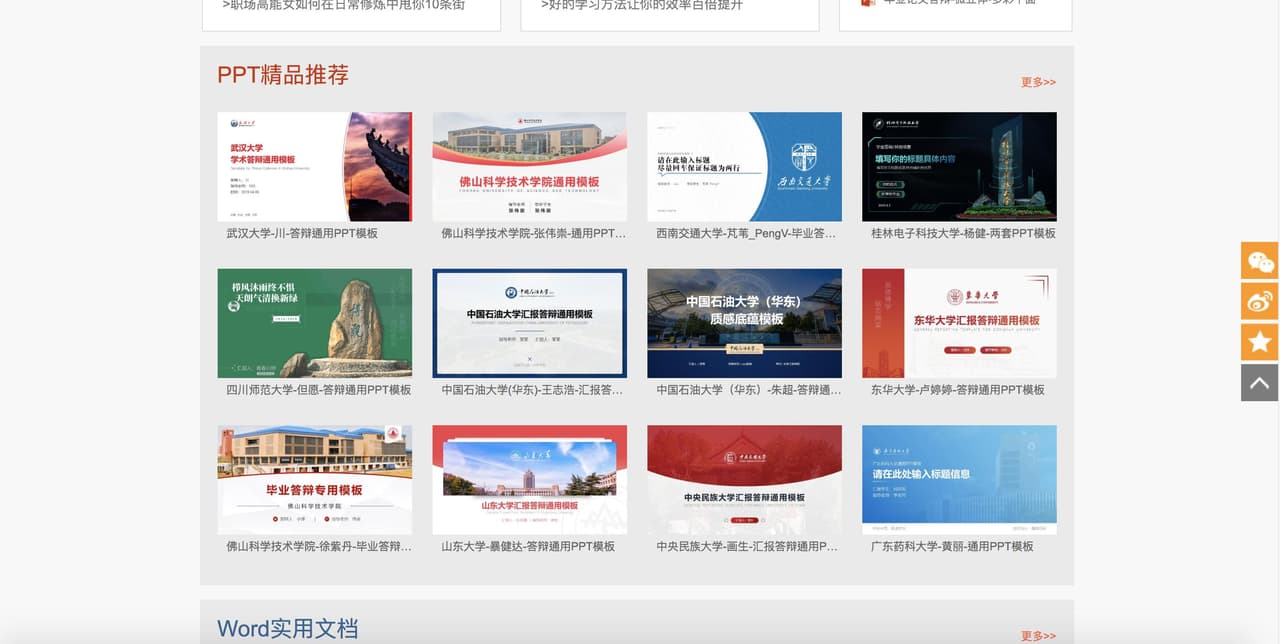
Task: Click caption 佛山科学技术学院-徐紫丹-毕业答辩
Action: [x=319, y=547]
